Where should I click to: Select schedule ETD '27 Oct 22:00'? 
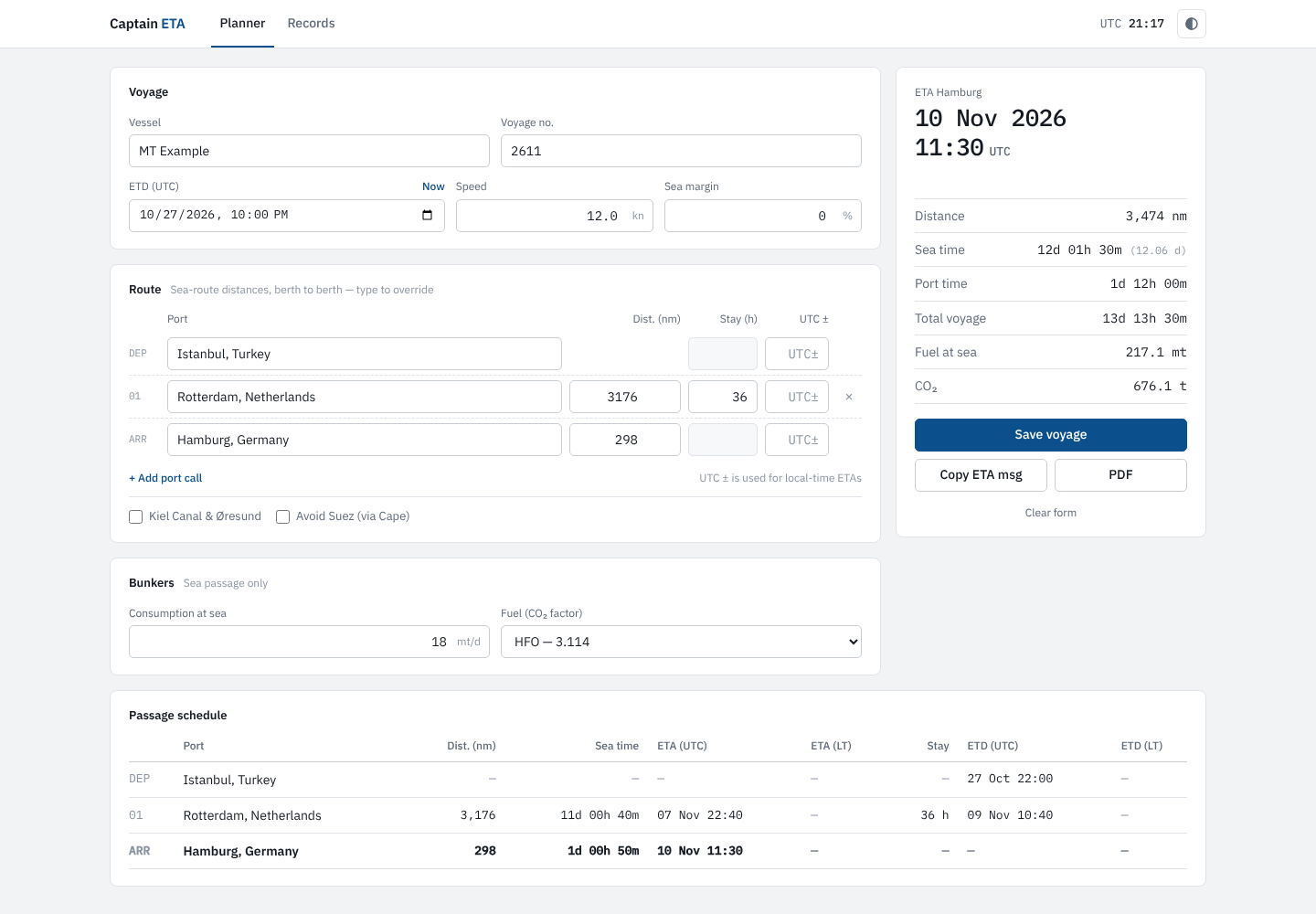coord(1010,779)
